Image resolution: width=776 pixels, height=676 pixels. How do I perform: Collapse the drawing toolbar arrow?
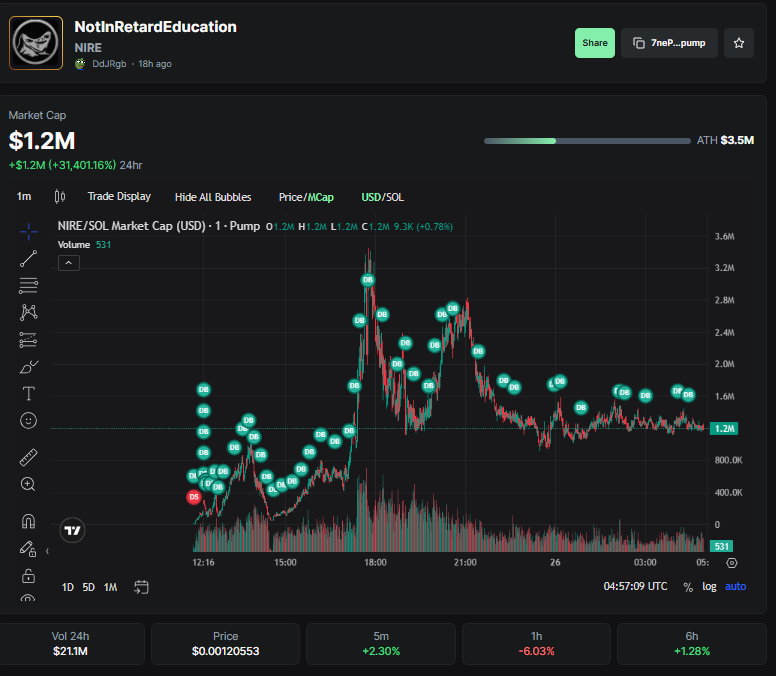click(48, 551)
